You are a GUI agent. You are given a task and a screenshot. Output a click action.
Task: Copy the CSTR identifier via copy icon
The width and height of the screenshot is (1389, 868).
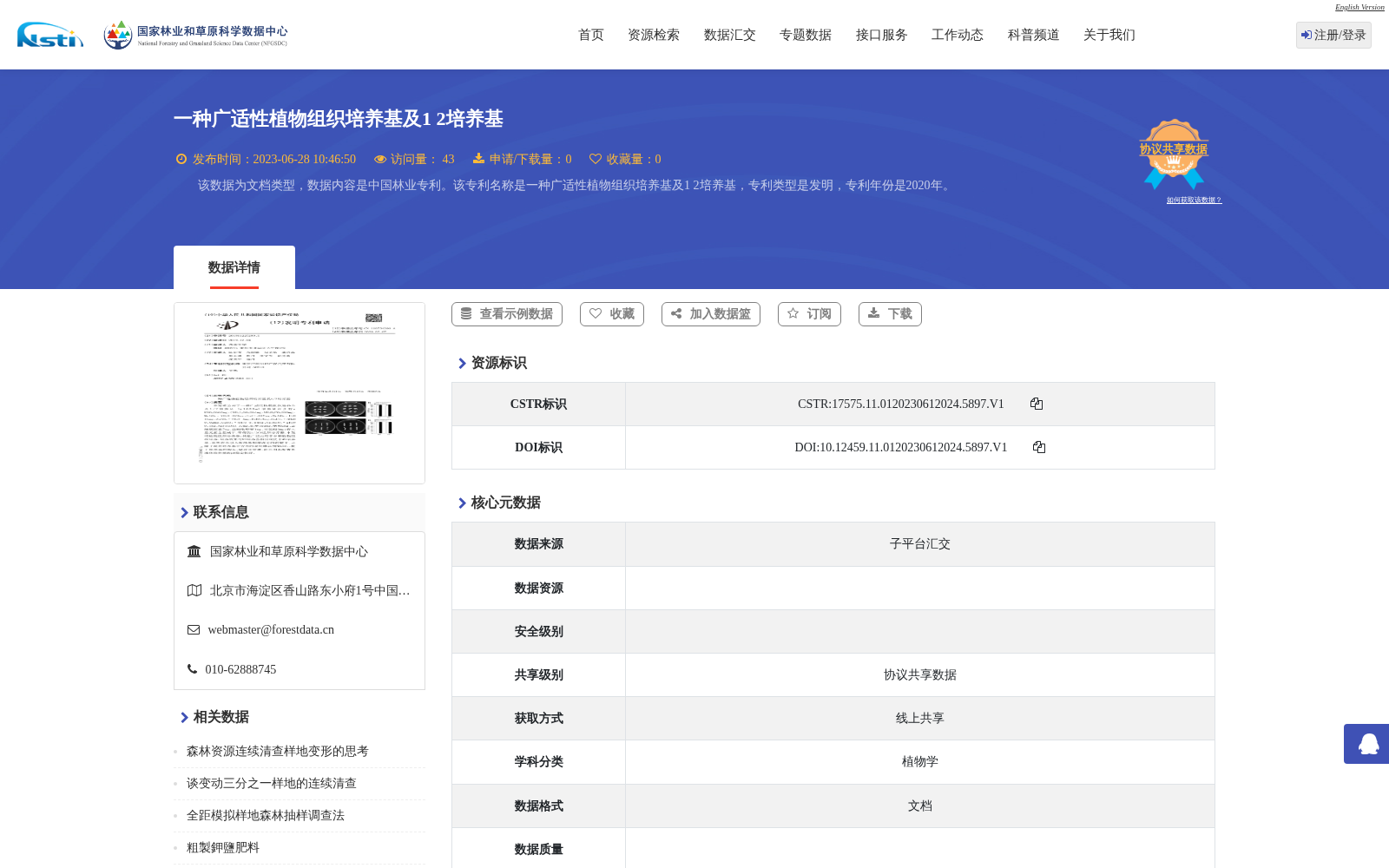tap(1037, 404)
